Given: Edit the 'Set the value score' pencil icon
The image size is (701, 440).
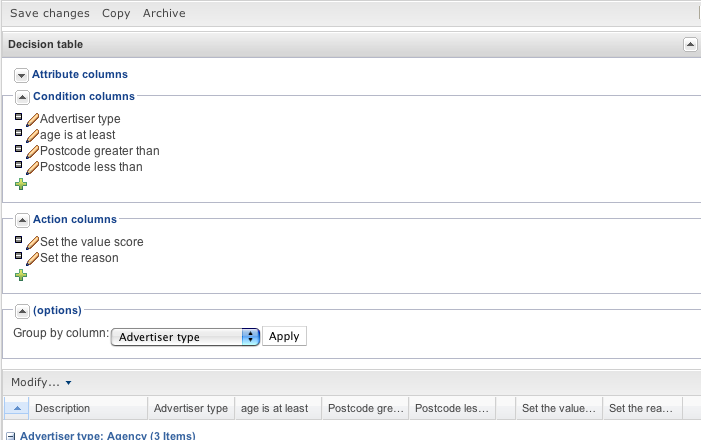Looking at the screenshot, I should 32,242.
